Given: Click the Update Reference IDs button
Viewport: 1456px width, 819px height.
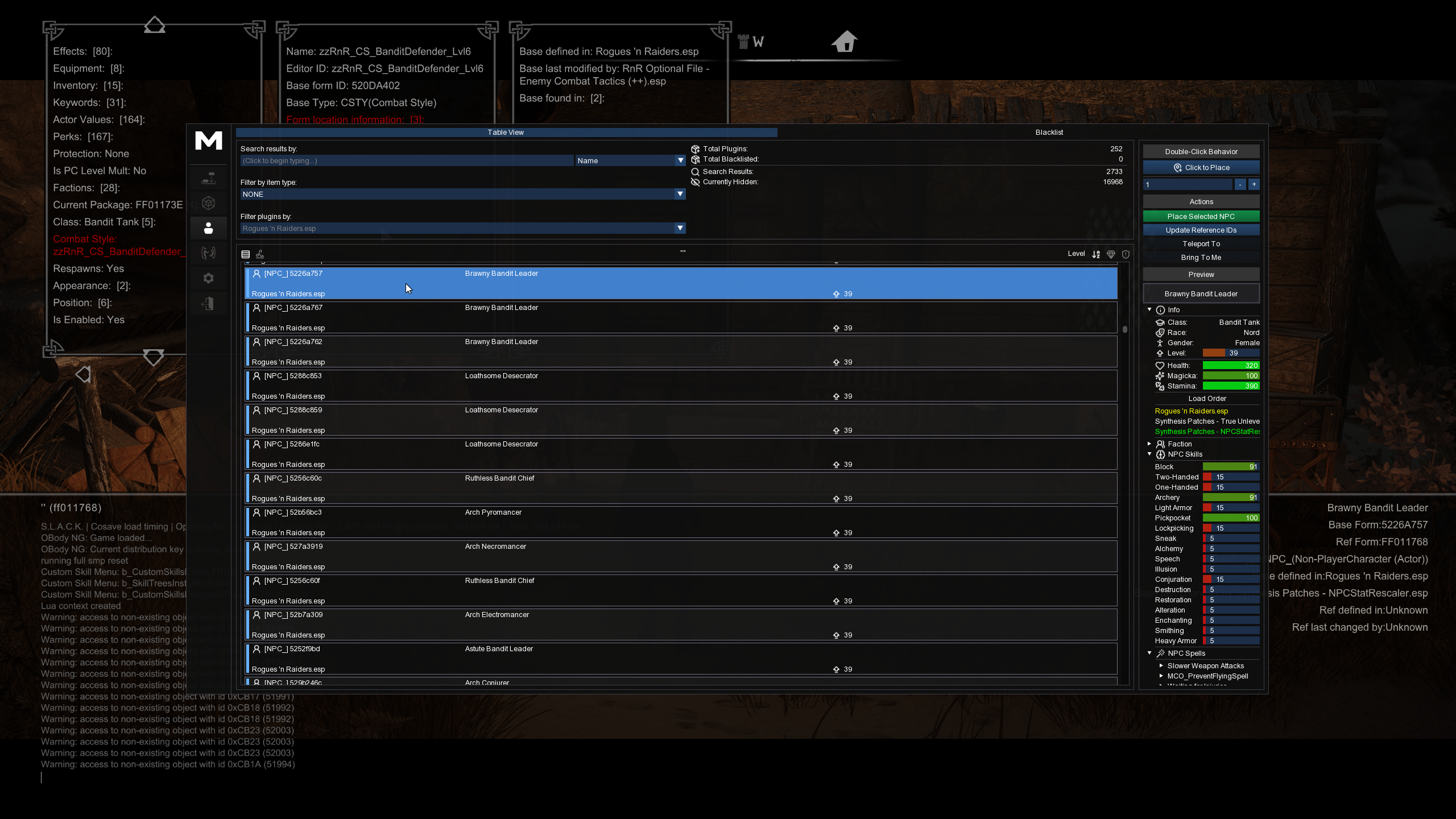Looking at the screenshot, I should coord(1201,230).
